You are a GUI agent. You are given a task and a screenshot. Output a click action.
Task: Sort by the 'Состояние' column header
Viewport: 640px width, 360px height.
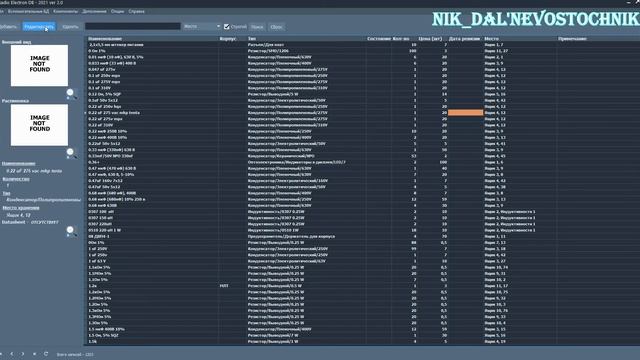(379, 39)
